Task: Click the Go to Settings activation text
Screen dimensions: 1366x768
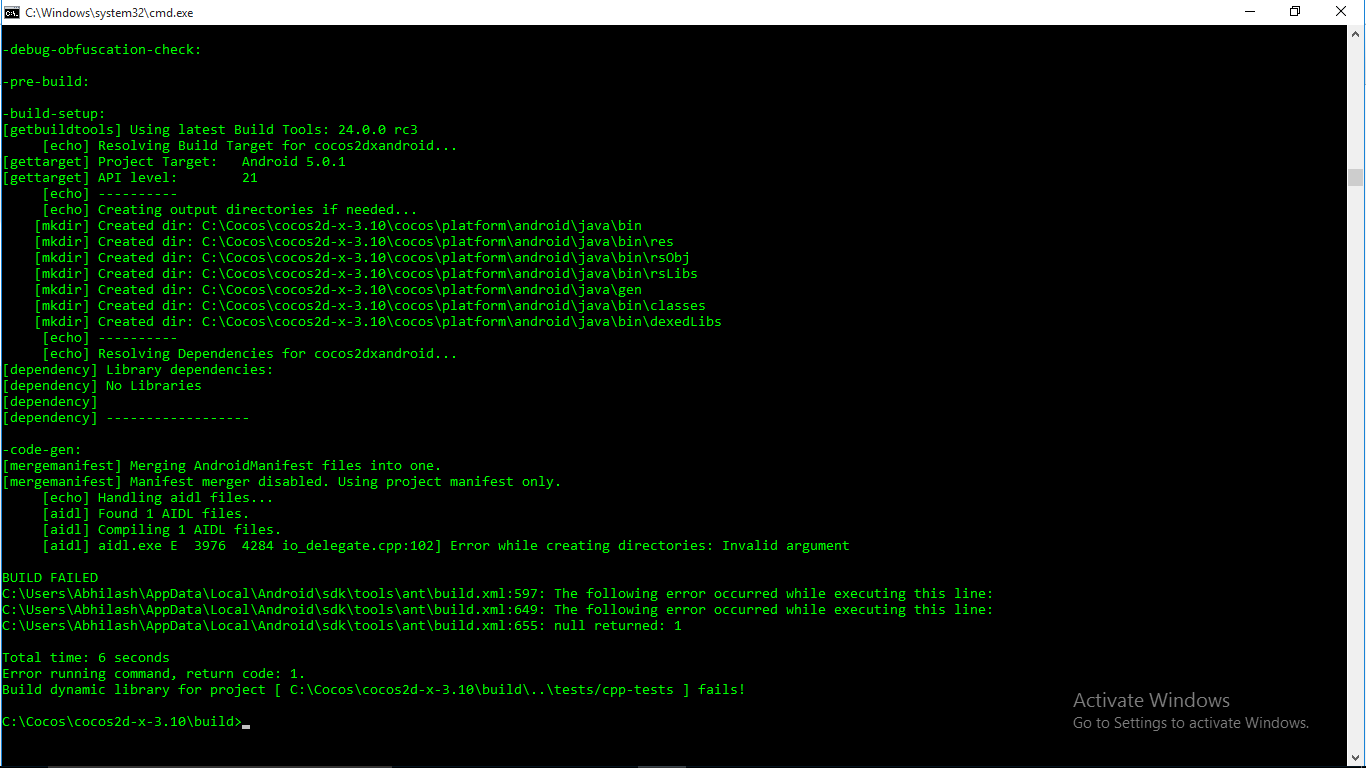Action: click(1190, 723)
